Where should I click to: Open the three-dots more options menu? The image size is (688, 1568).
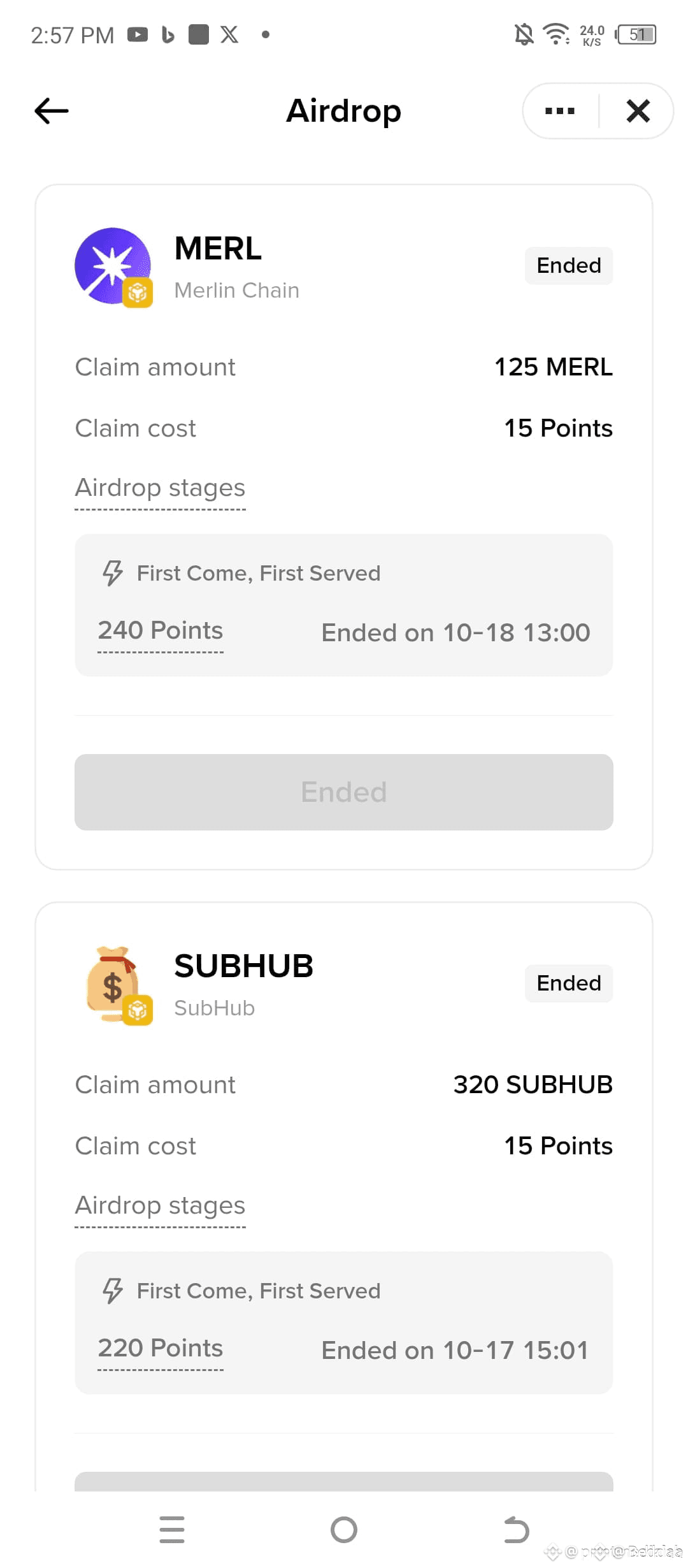[560, 111]
